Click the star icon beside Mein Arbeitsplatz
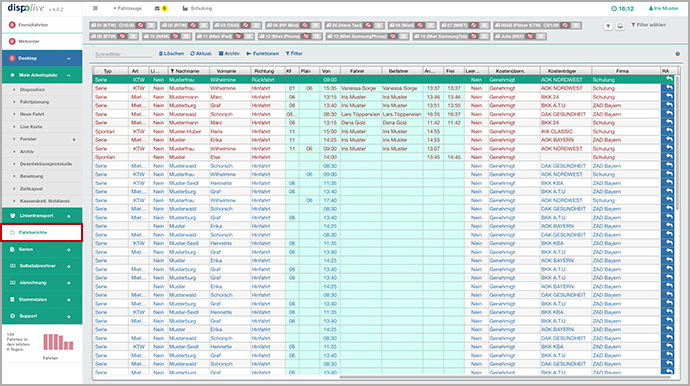Image resolution: width=690 pixels, height=386 pixels. [x=12, y=75]
